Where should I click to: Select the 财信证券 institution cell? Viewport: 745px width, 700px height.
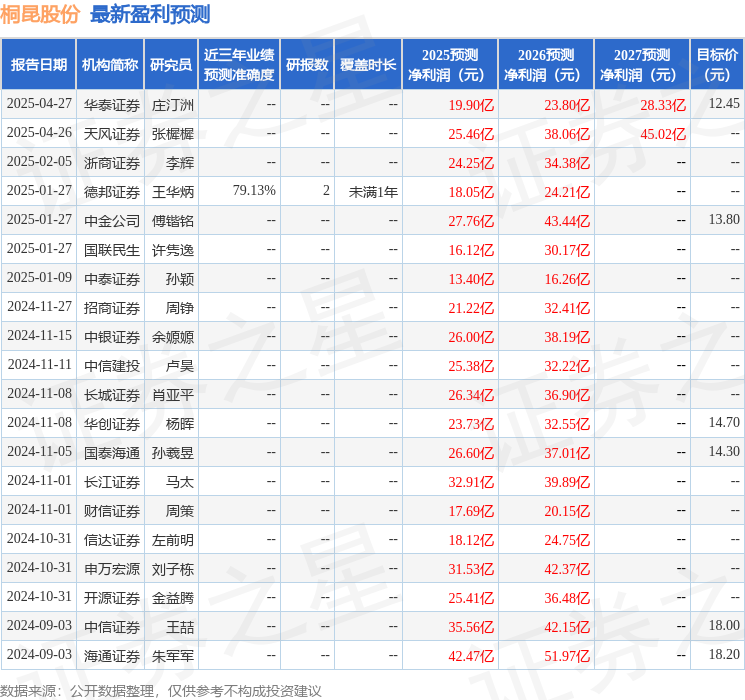112,510
